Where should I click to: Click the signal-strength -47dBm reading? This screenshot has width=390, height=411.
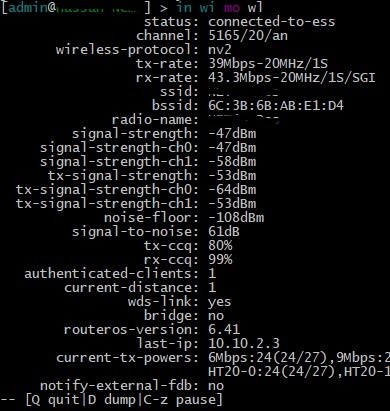232,134
